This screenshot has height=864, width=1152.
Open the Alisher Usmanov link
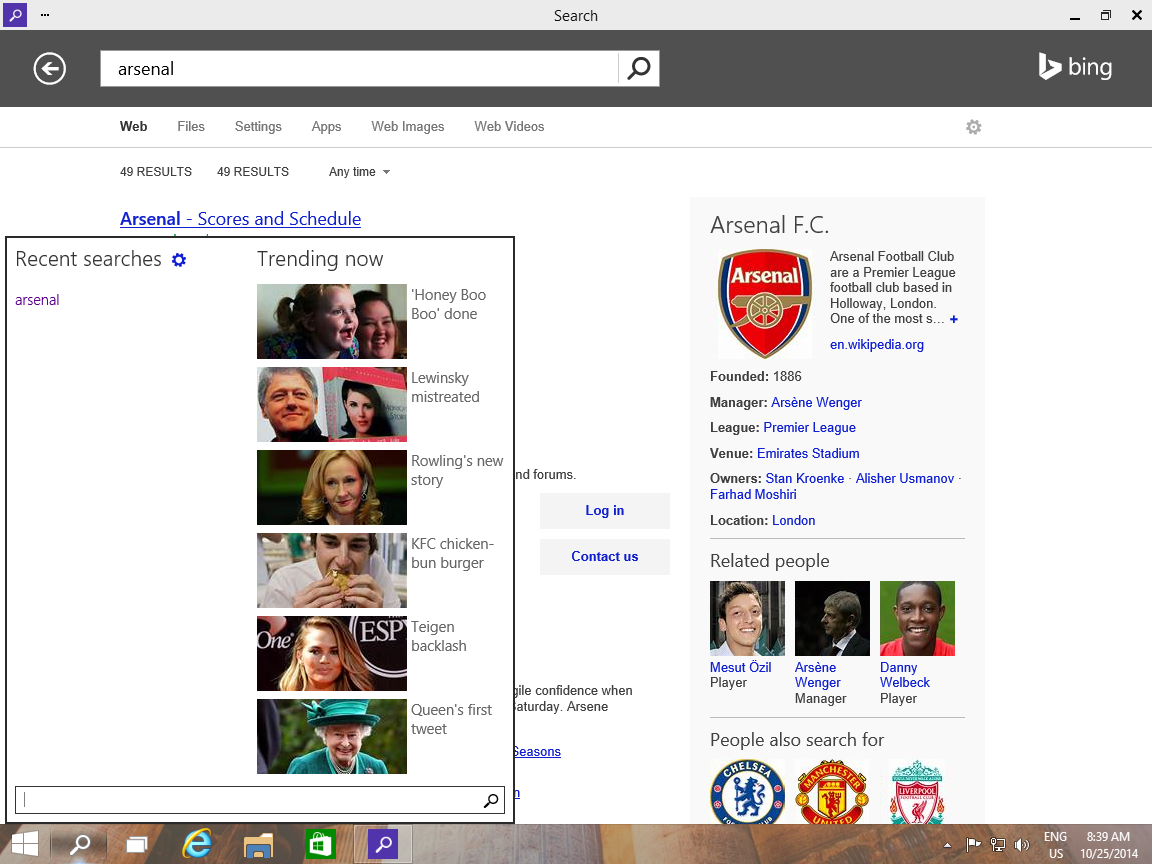point(904,478)
